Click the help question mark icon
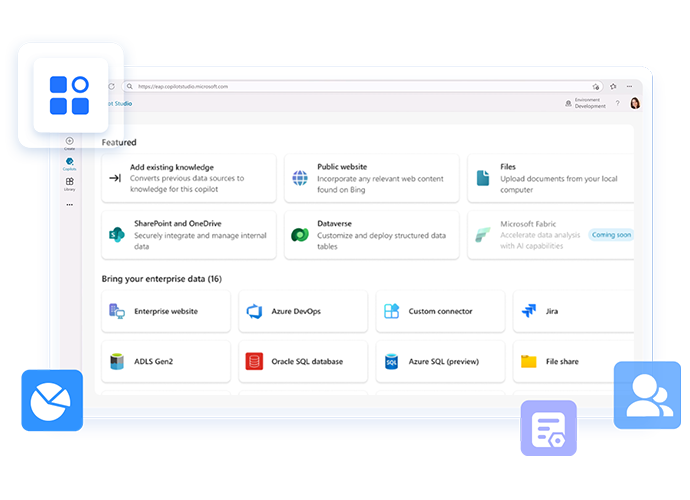 tap(617, 103)
